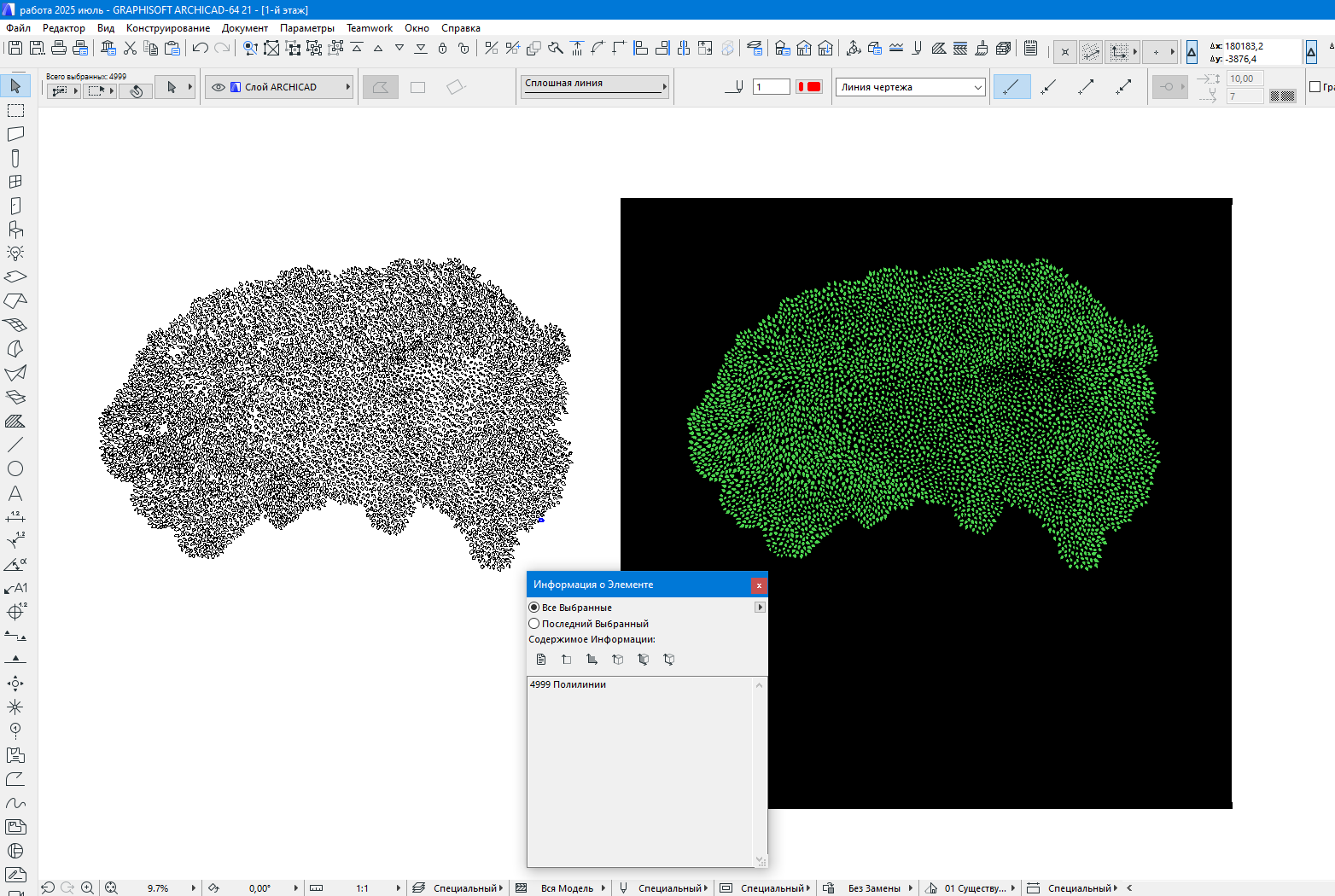Viewport: 1335px width, 896px height.
Task: Click the pen number input field
Action: (771, 87)
